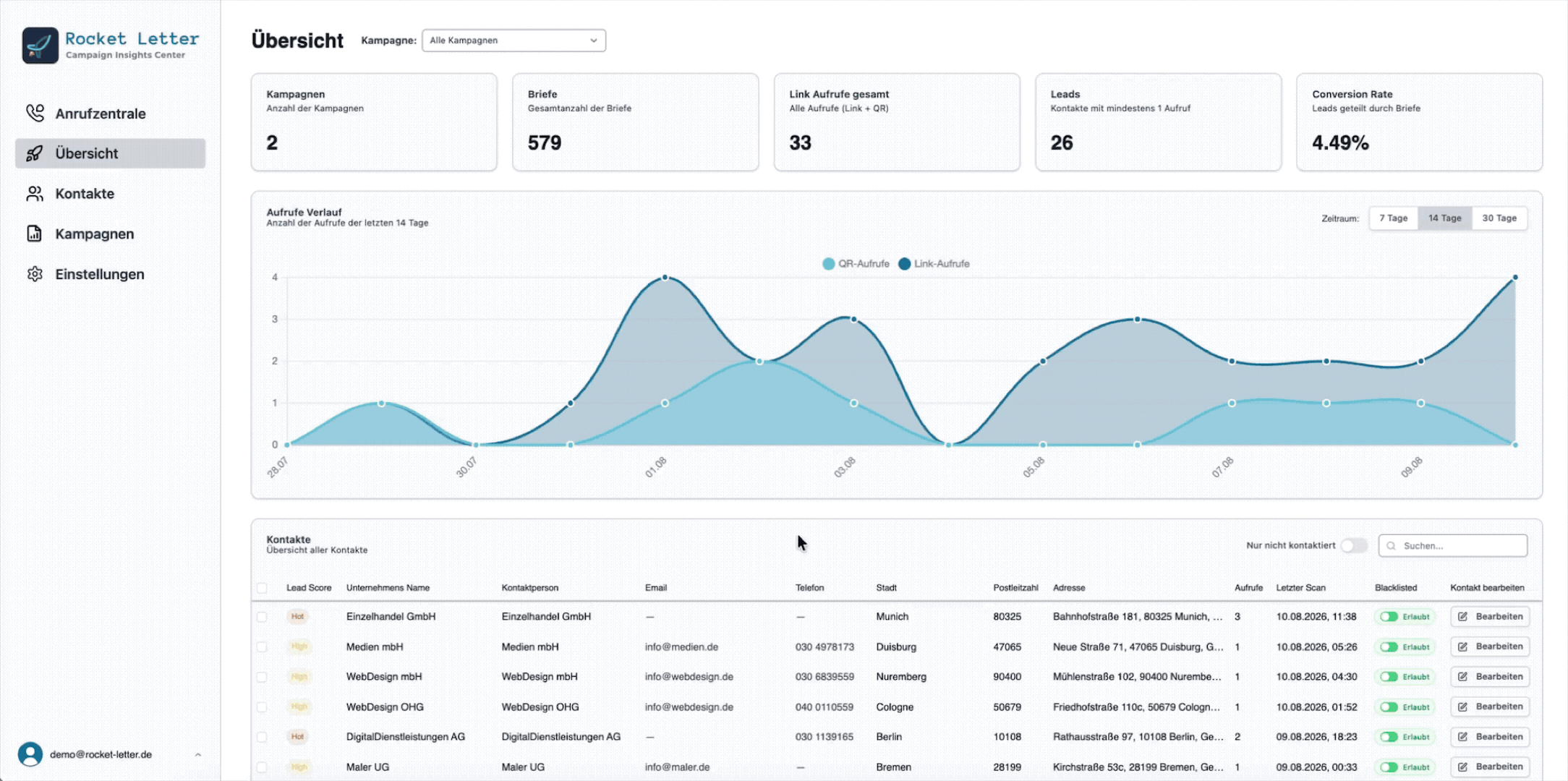This screenshot has width=1568, height=781.
Task: Open Kontakte via people icon
Action: [34, 194]
